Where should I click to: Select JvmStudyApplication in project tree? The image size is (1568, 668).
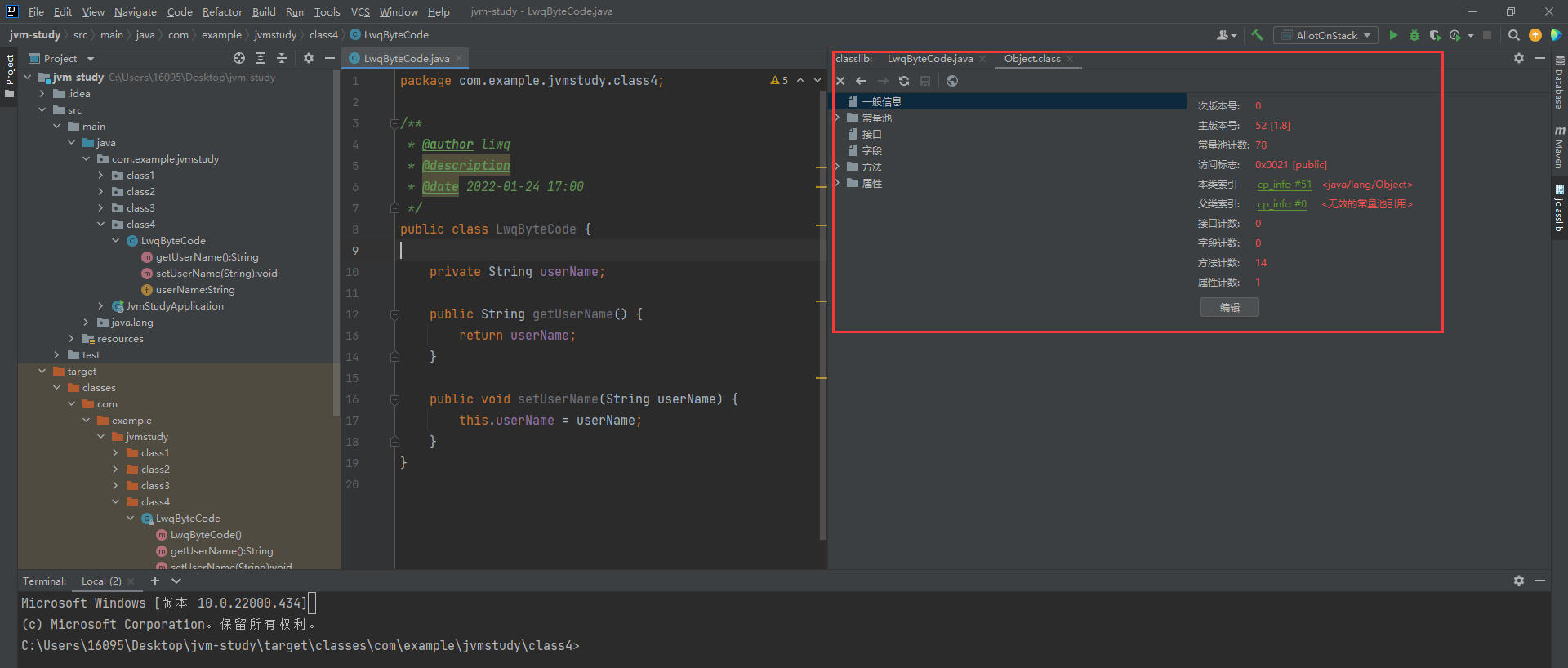click(175, 306)
